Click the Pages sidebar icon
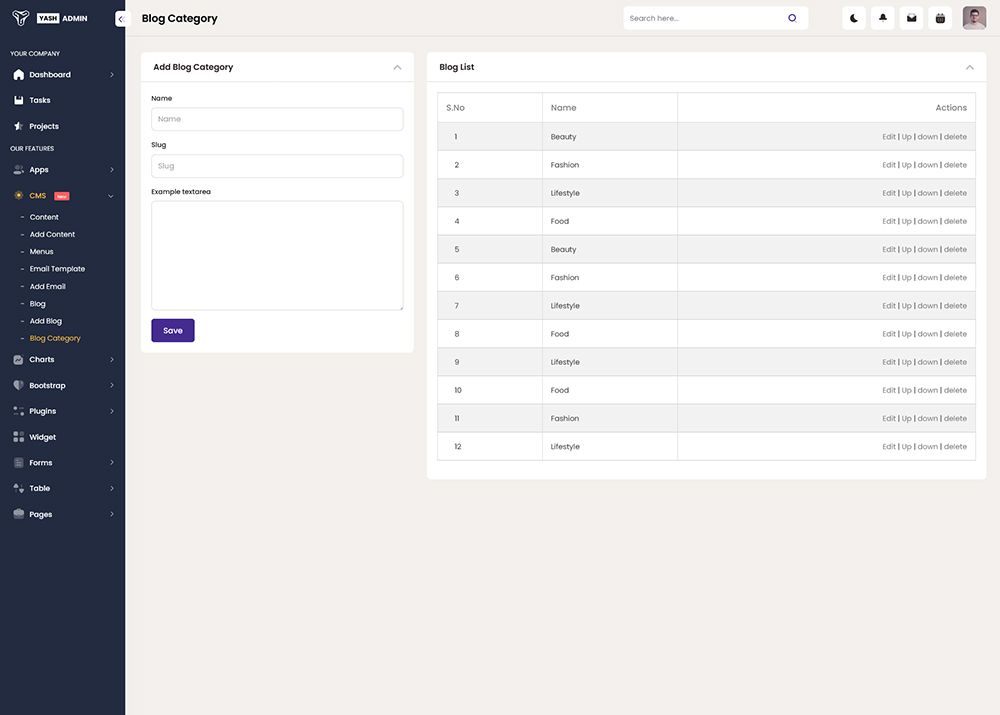Screen dimensions: 1000x715 (x=18, y=514)
